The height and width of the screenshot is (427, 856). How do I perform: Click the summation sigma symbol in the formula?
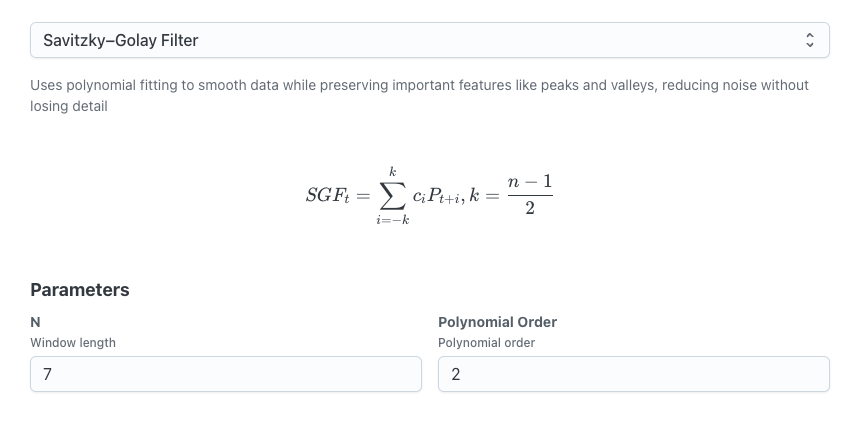pos(392,194)
